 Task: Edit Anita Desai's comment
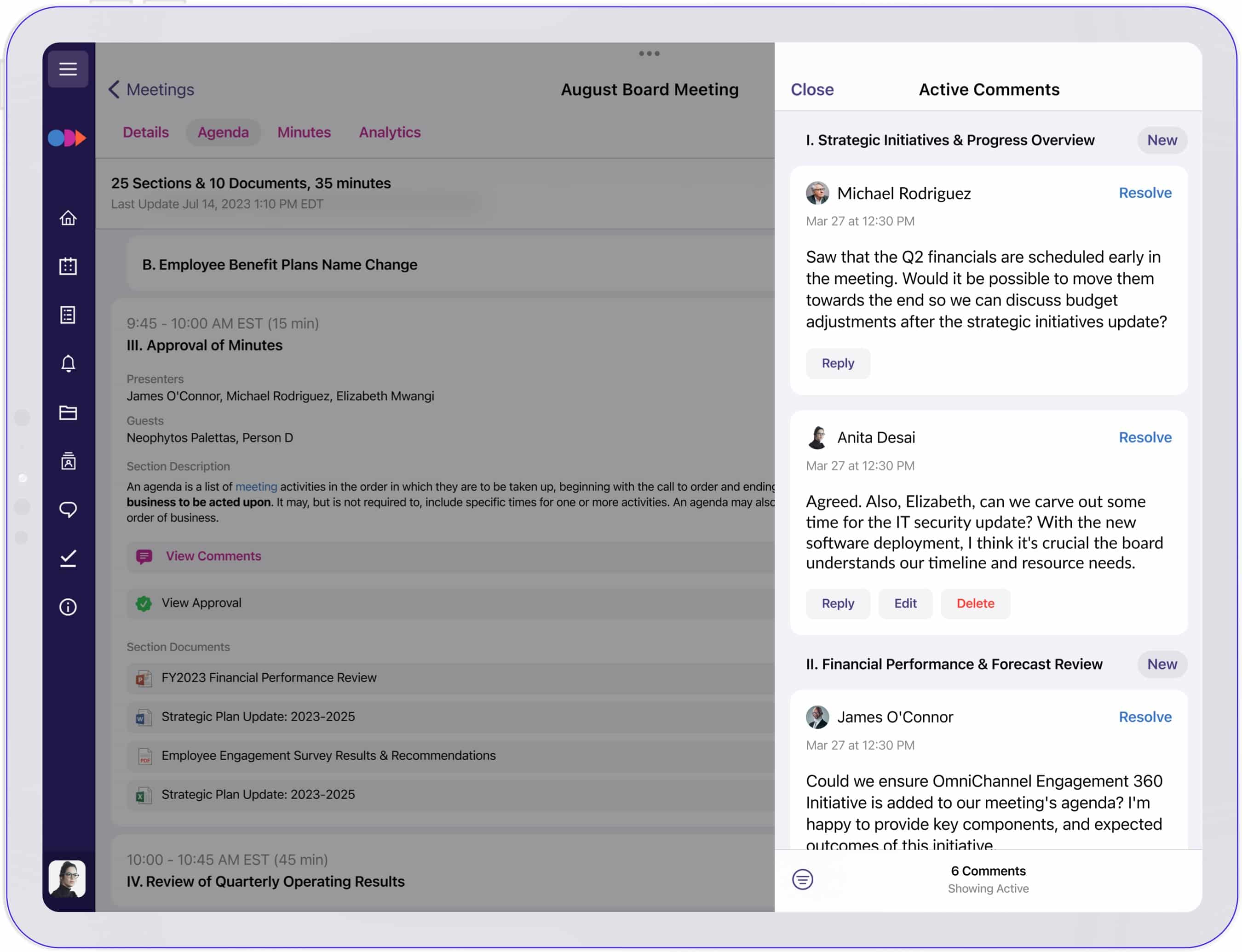click(905, 603)
